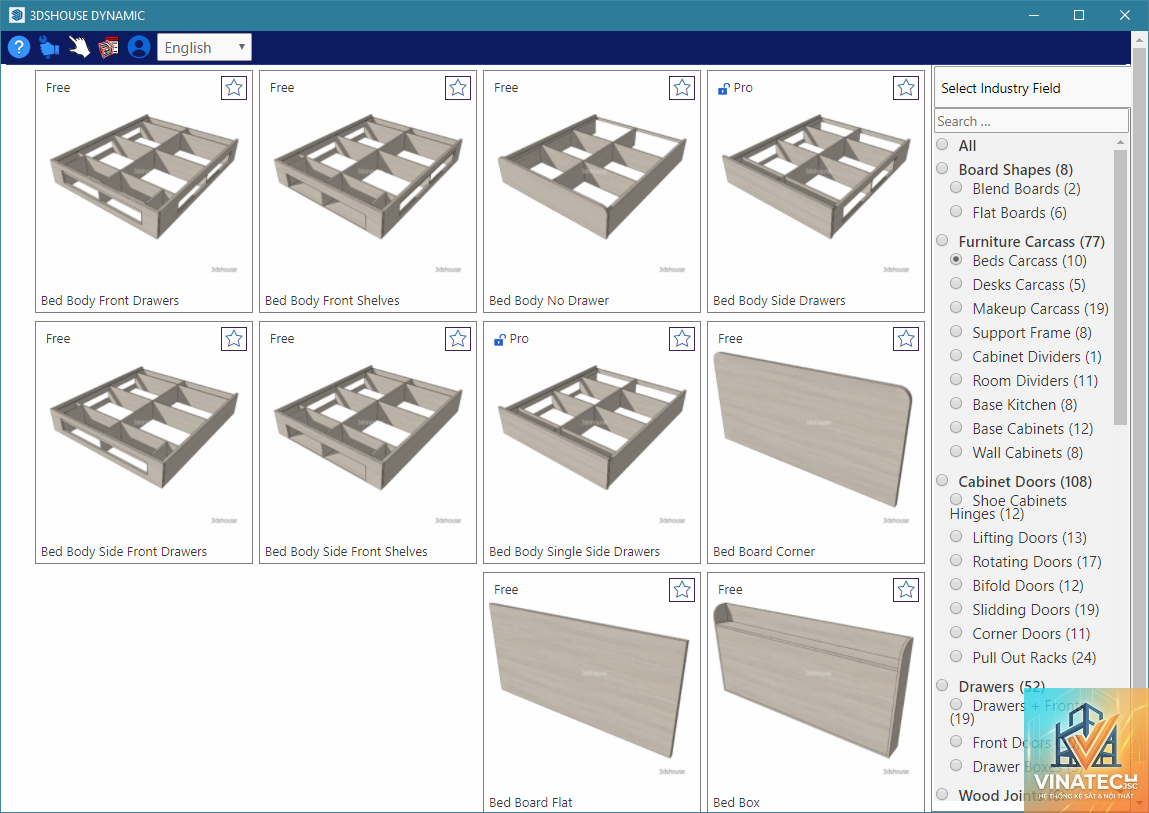The image size is (1149, 813).
Task: Favorite the Bed Body Side Drawers star
Action: click(906, 88)
